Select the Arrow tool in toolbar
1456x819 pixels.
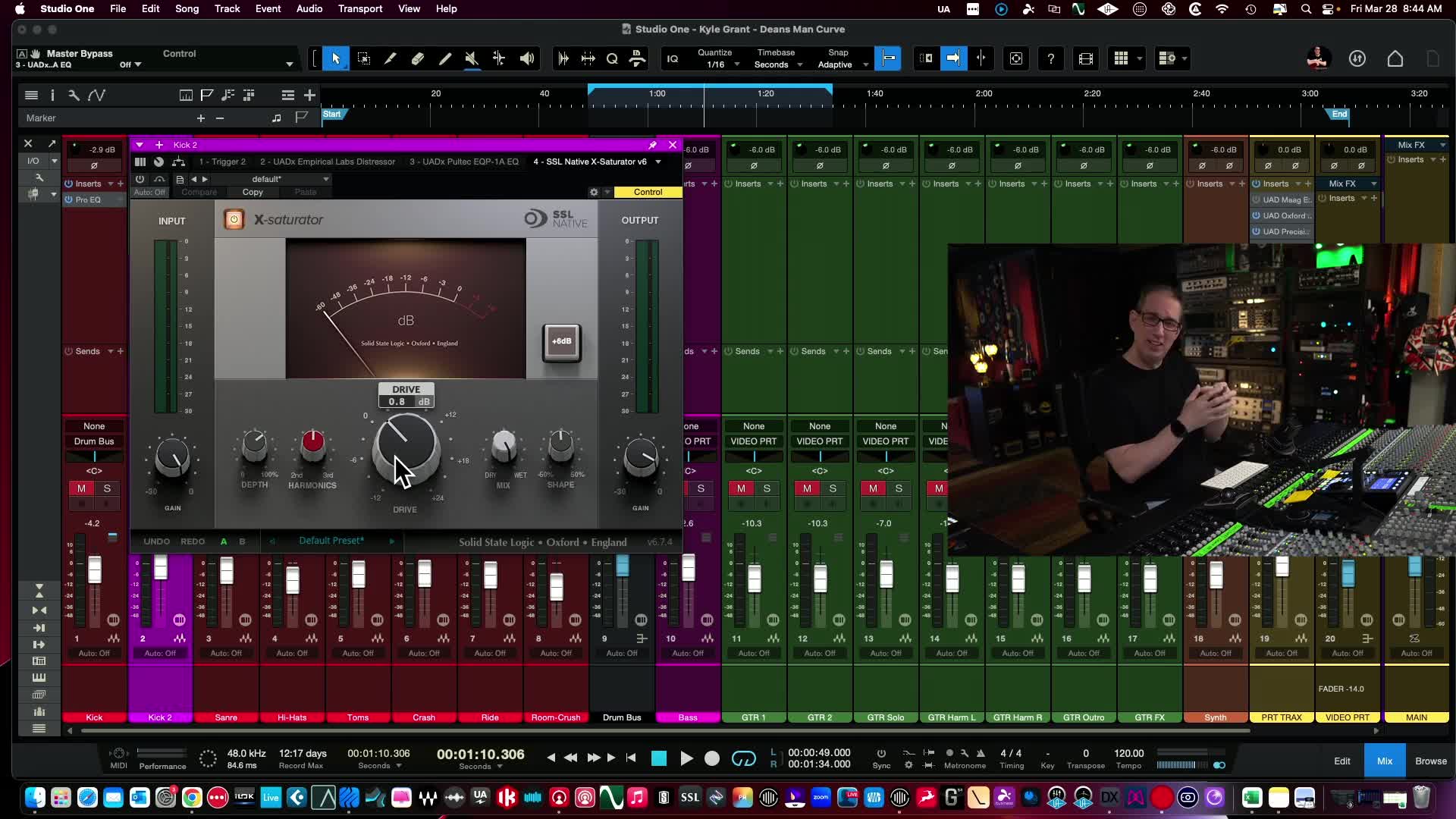point(336,58)
